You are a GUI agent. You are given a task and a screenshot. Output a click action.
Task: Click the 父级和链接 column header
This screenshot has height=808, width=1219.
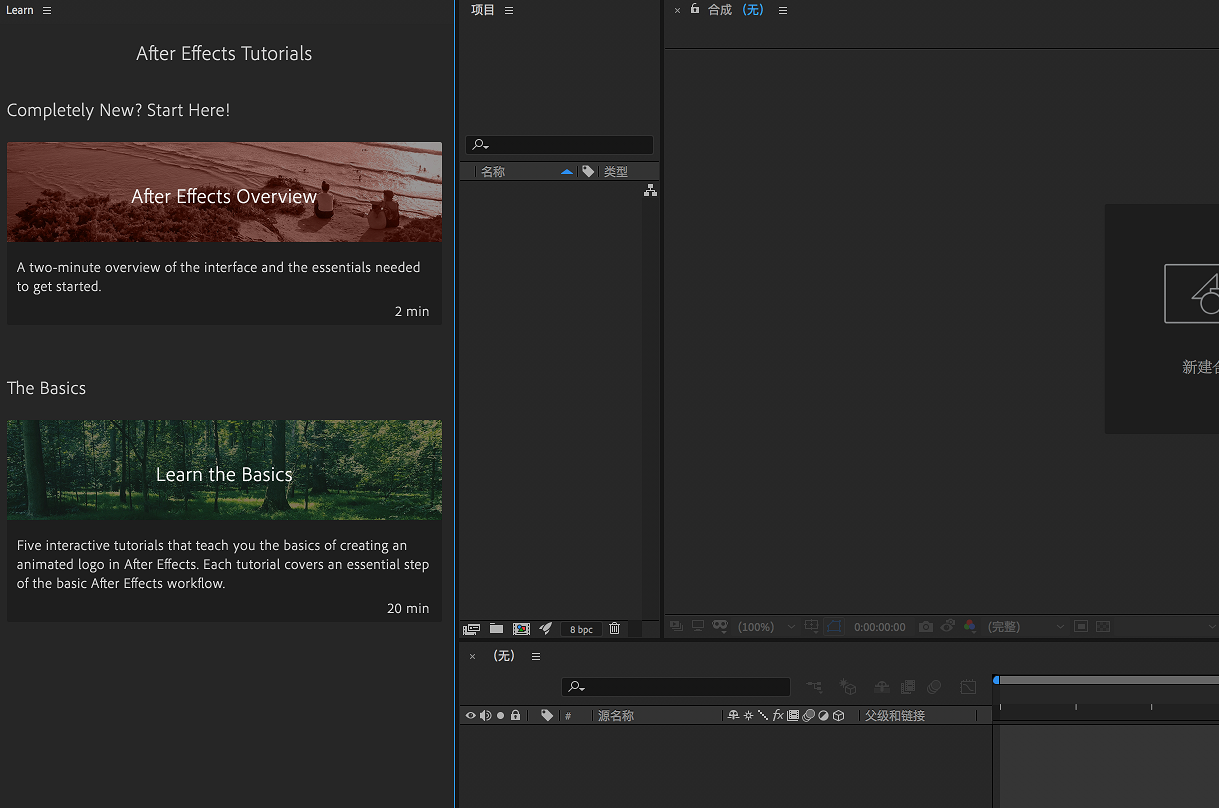click(x=895, y=716)
